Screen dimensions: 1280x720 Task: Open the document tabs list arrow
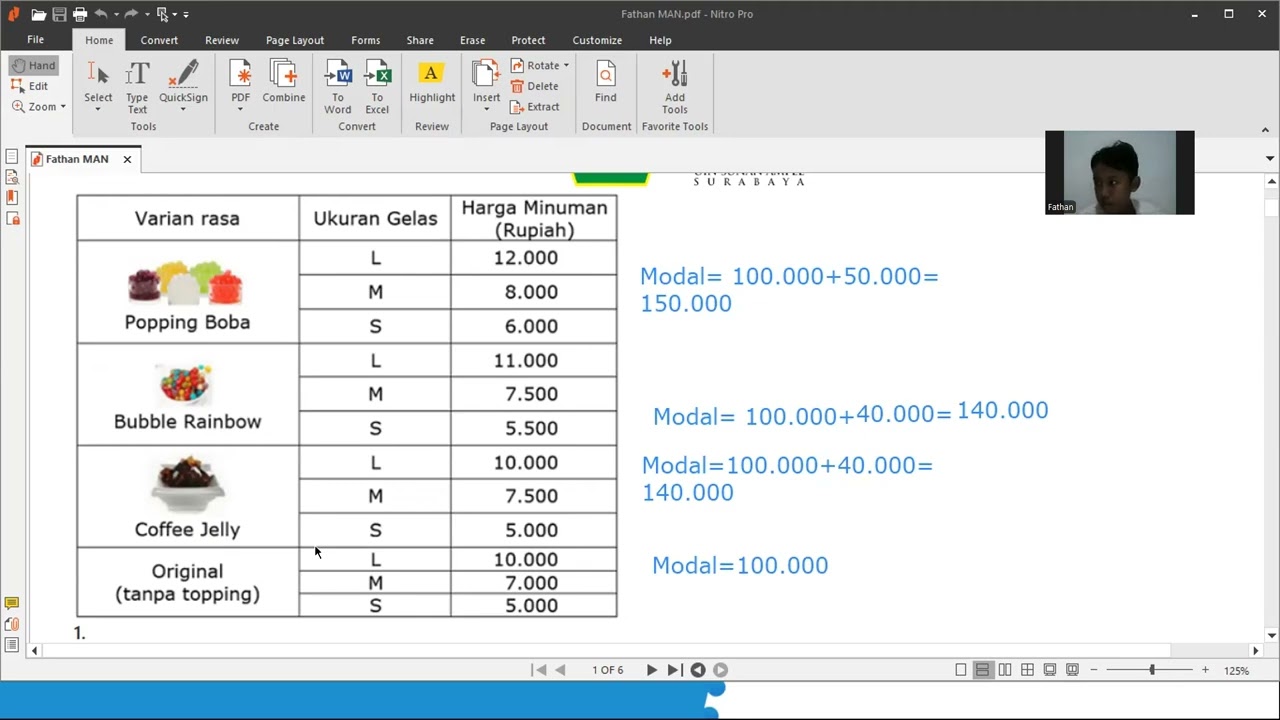1270,159
